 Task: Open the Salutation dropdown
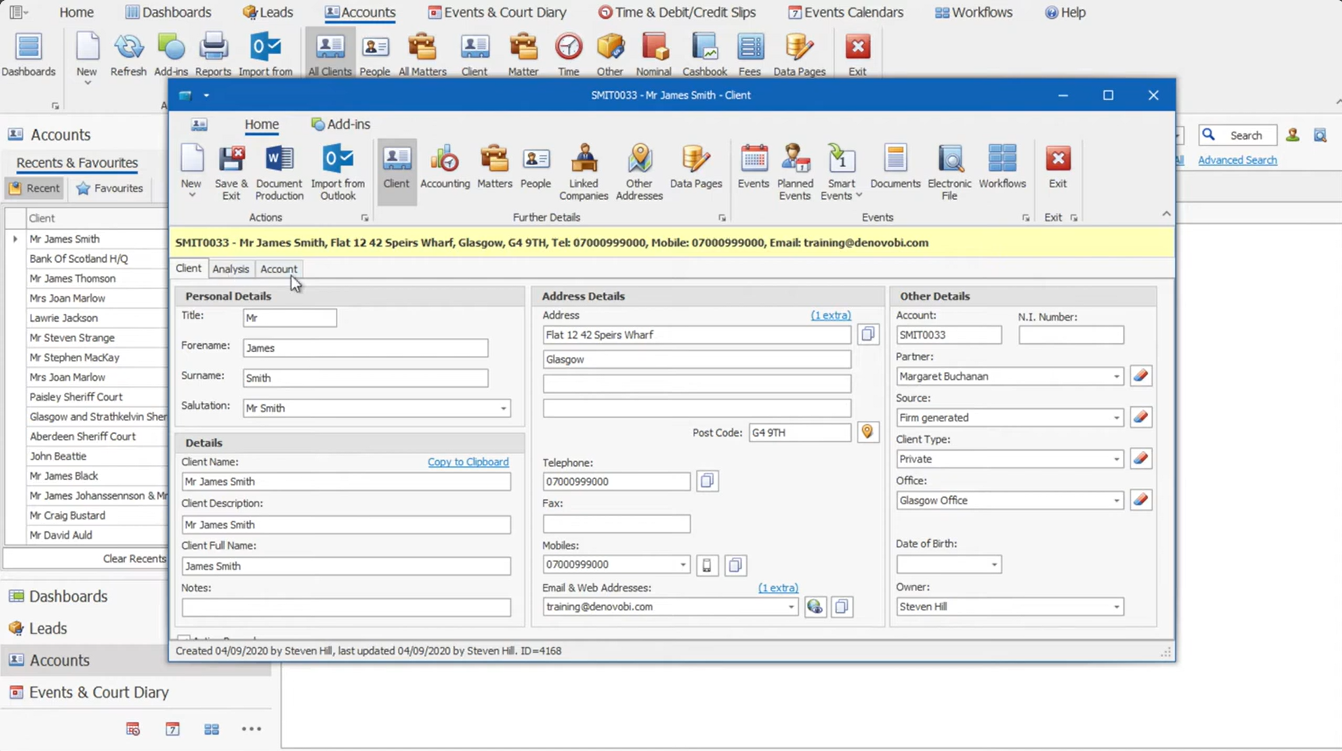coord(504,408)
